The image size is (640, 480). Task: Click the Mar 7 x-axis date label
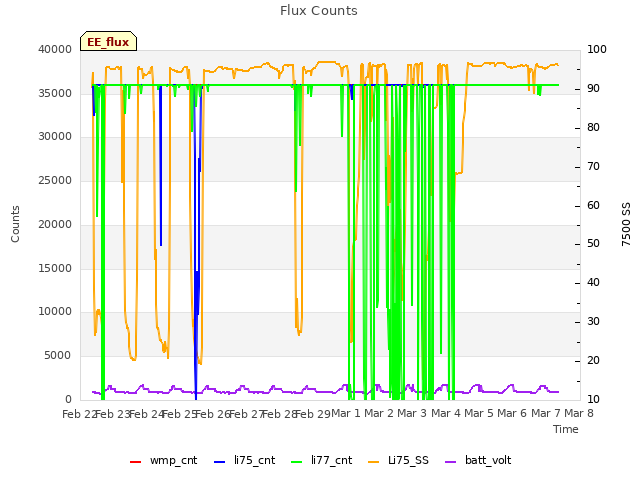[x=546, y=414]
